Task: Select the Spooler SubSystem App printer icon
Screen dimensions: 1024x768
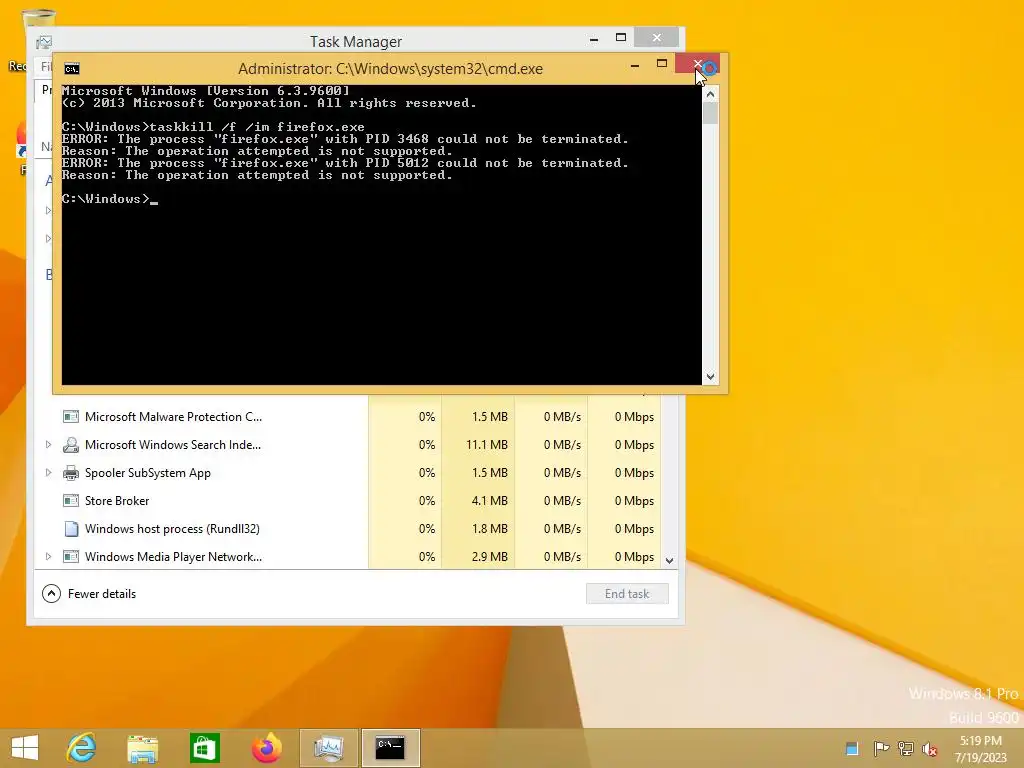Action: coord(71,473)
